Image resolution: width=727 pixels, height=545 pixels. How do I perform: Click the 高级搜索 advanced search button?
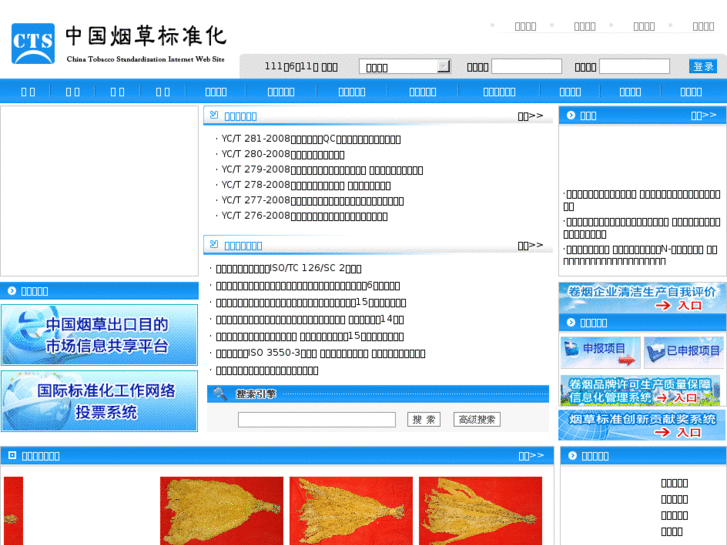coord(477,420)
